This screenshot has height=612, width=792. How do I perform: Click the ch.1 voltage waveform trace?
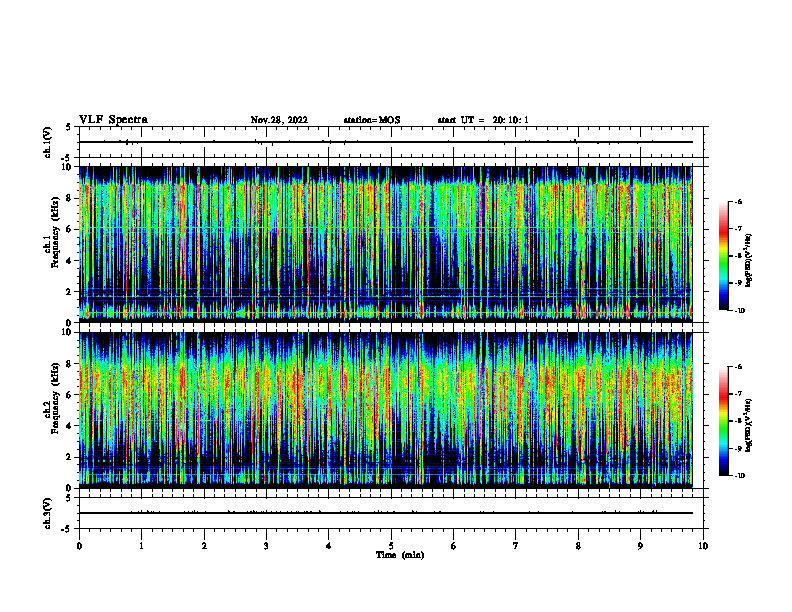pyautogui.click(x=385, y=142)
